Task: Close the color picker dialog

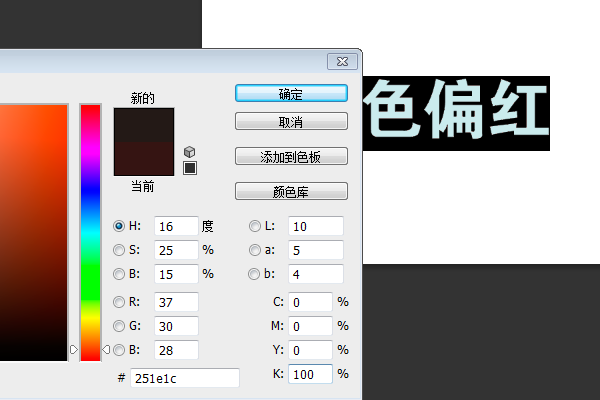Action: coord(342,62)
